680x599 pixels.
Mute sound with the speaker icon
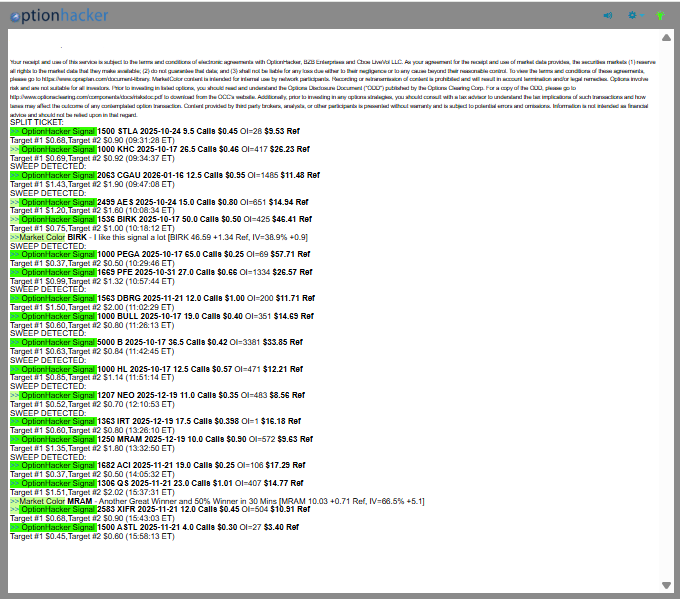(x=608, y=15)
